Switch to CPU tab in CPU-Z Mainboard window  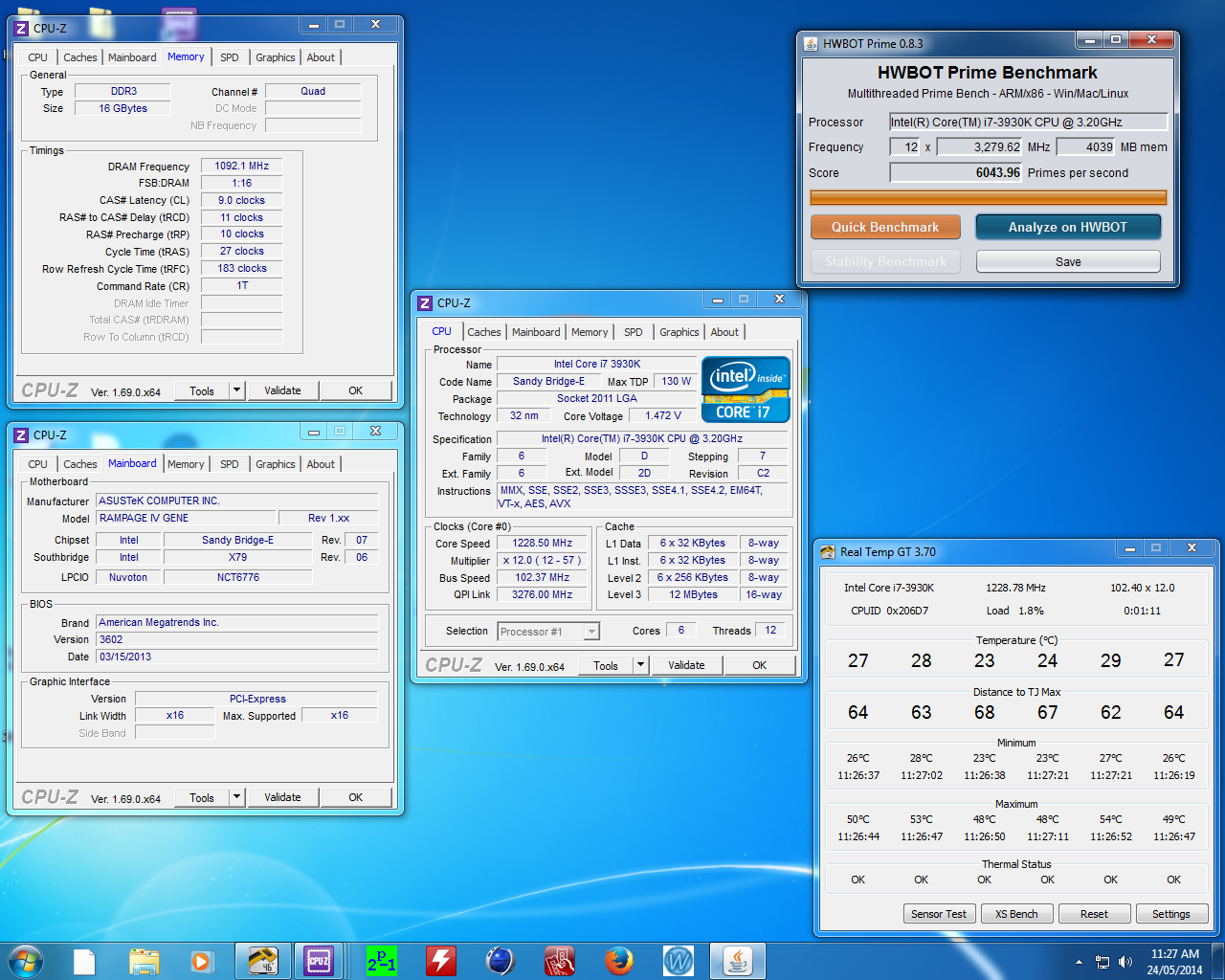pyautogui.click(x=38, y=464)
